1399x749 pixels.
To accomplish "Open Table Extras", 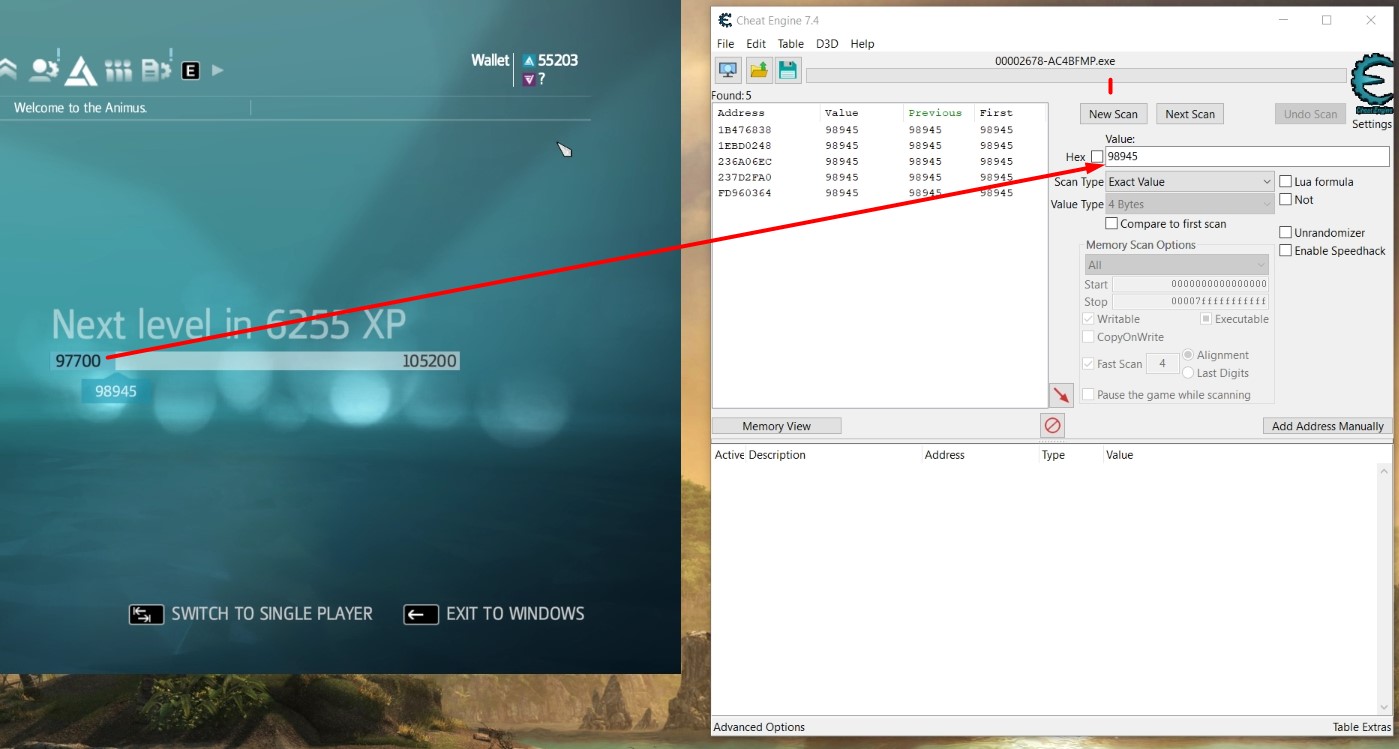I will pos(1362,727).
